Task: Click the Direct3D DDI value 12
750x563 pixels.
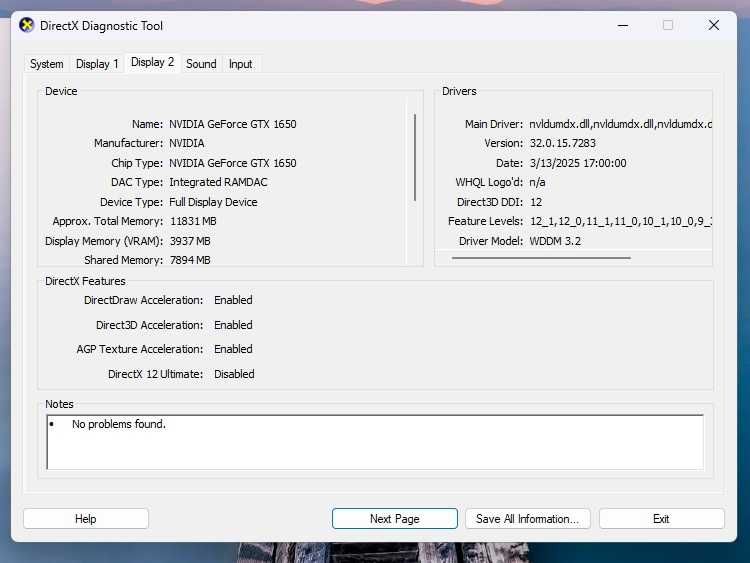Action: coord(536,202)
